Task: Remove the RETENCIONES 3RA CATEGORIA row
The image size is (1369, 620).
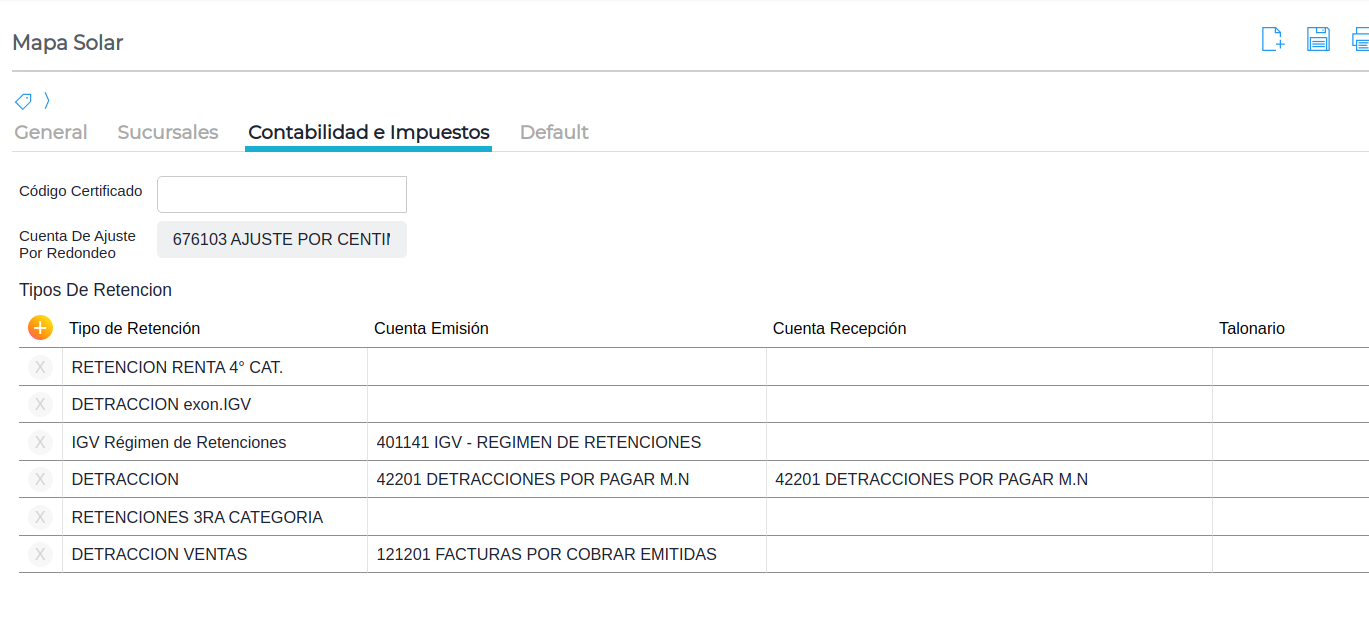Action: (40, 517)
